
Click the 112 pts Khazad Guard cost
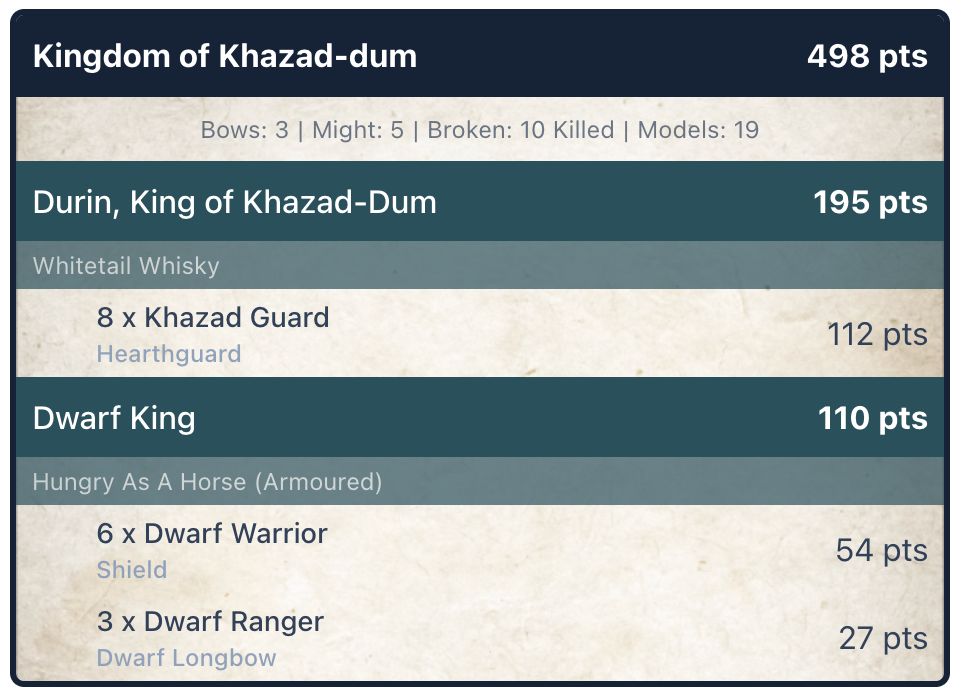tap(876, 334)
